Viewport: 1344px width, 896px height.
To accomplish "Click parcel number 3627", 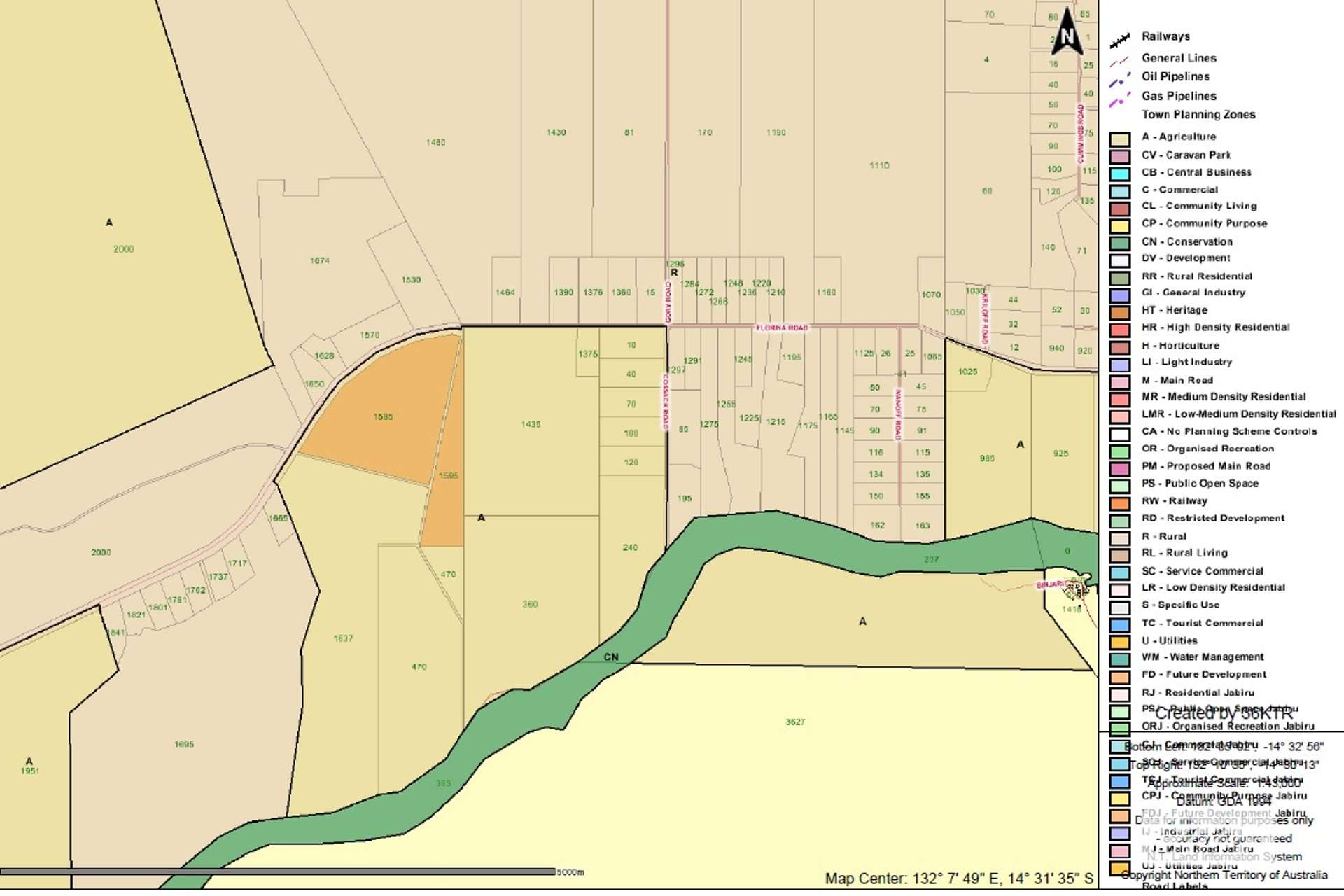I will 795,722.
